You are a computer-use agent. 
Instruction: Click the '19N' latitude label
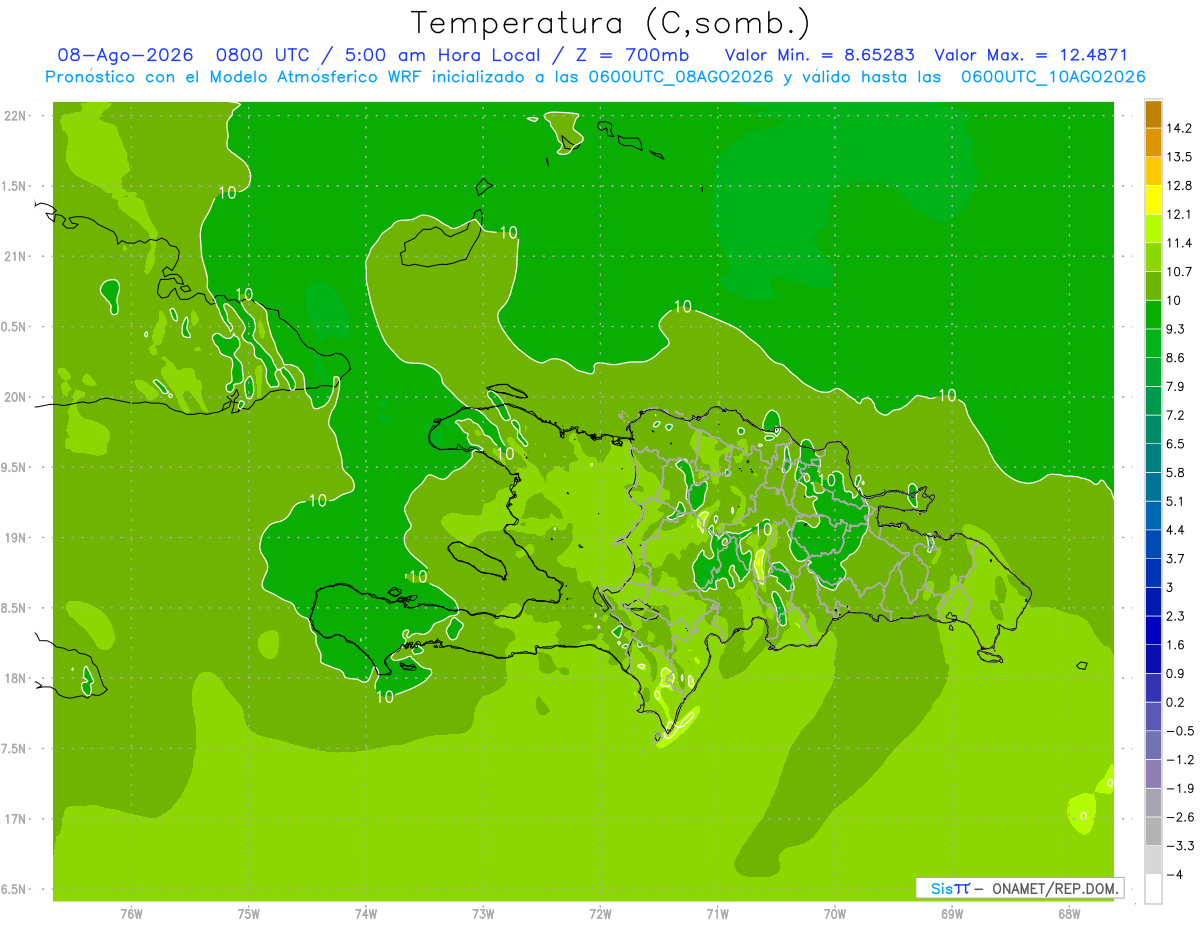pyautogui.click(x=17, y=538)
